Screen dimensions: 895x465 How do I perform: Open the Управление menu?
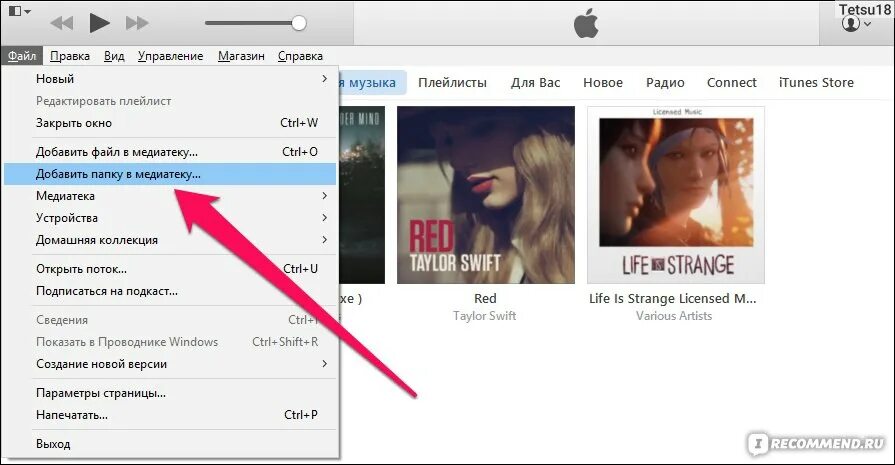171,56
